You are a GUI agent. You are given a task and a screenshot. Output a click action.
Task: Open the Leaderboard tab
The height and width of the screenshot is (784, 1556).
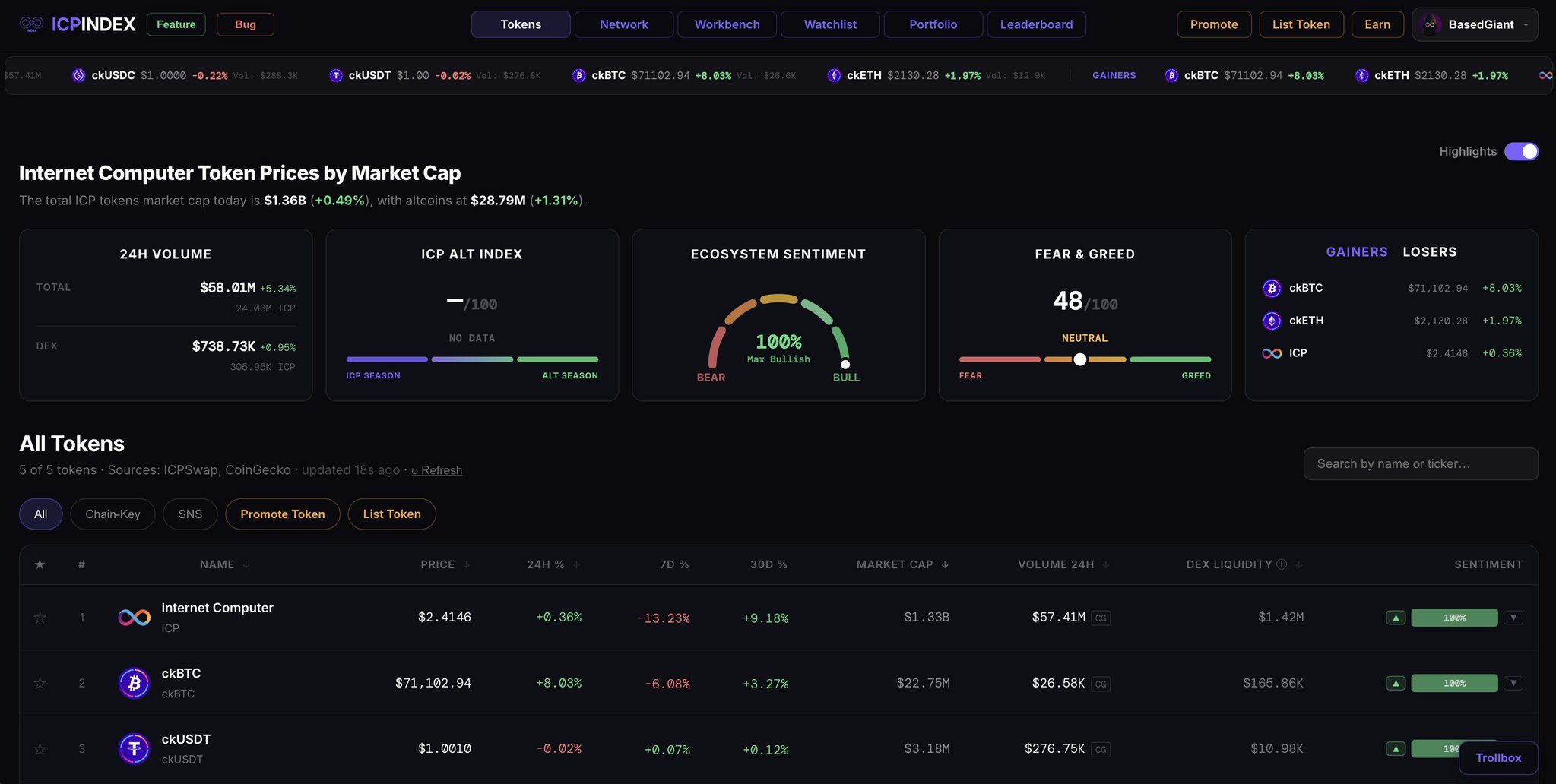[x=1036, y=24]
